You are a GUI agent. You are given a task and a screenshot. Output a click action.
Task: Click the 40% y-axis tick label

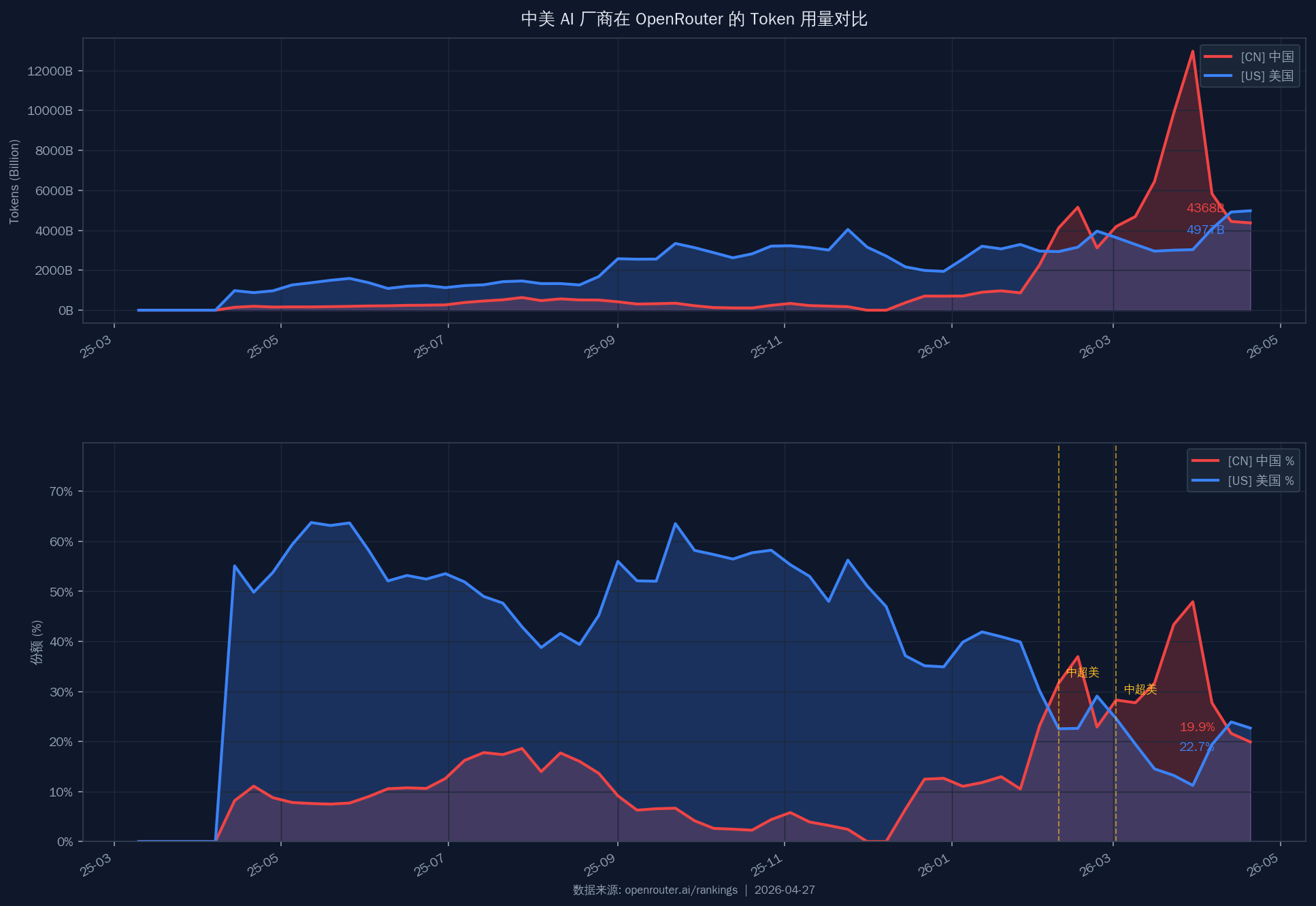[61, 642]
